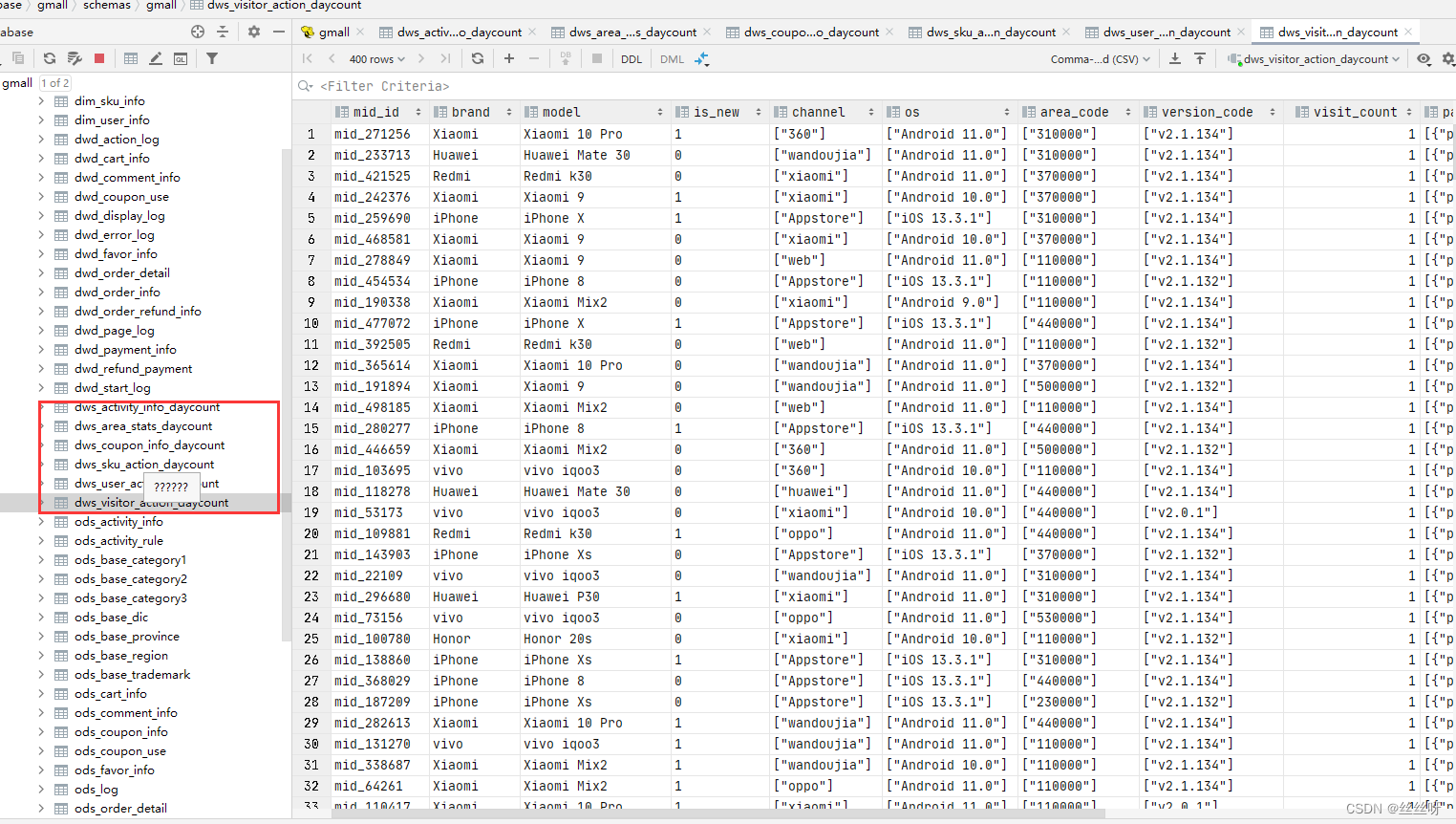This screenshot has width=1456, height=824.
Task: Click the import data upload icon
Action: click(1200, 58)
